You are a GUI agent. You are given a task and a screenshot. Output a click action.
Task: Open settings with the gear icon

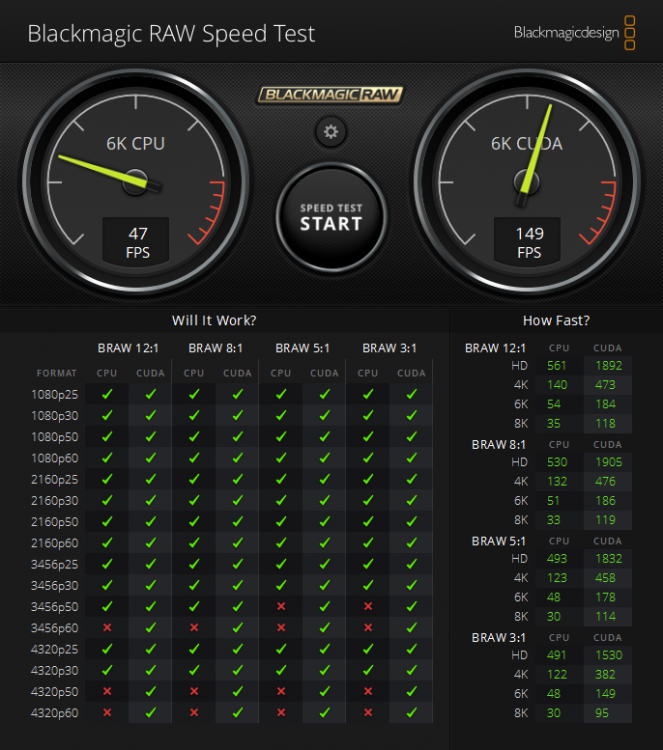coord(331,132)
